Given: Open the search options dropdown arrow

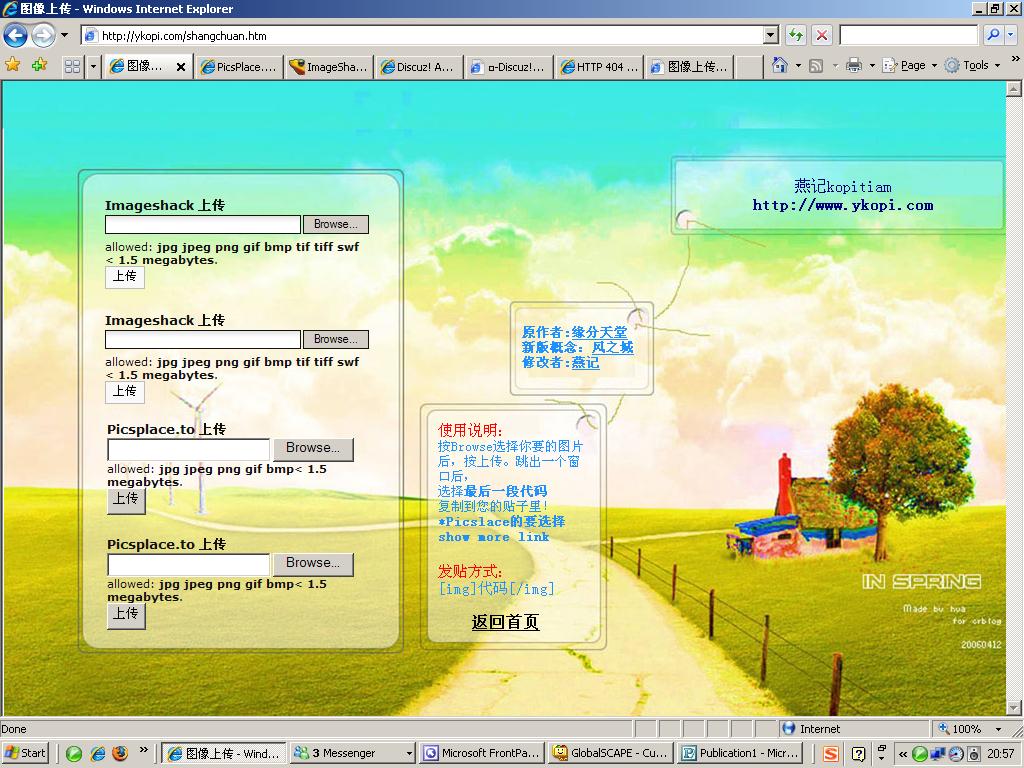Looking at the screenshot, I should pyautogui.click(x=1011, y=35).
